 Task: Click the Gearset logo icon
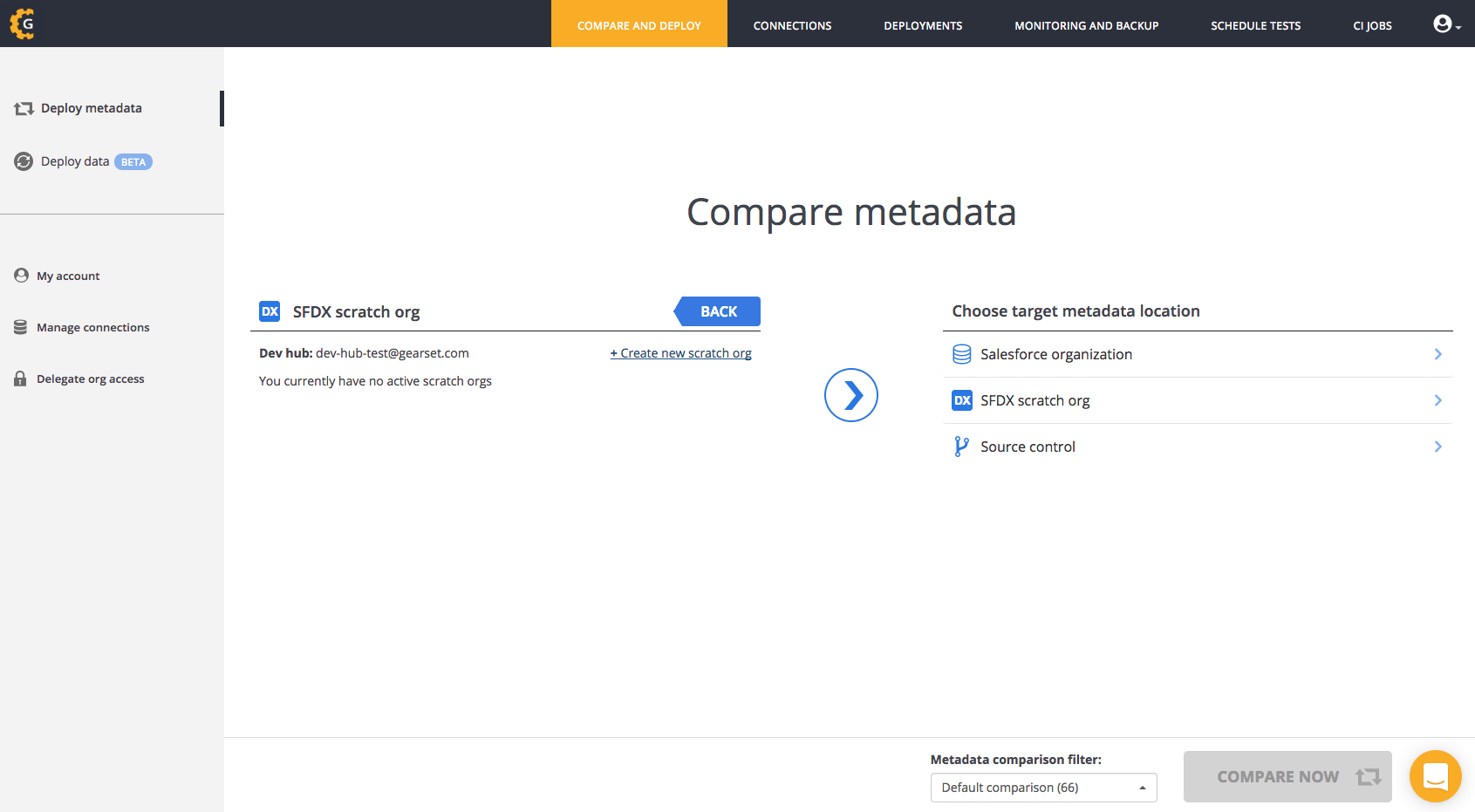[x=23, y=24]
